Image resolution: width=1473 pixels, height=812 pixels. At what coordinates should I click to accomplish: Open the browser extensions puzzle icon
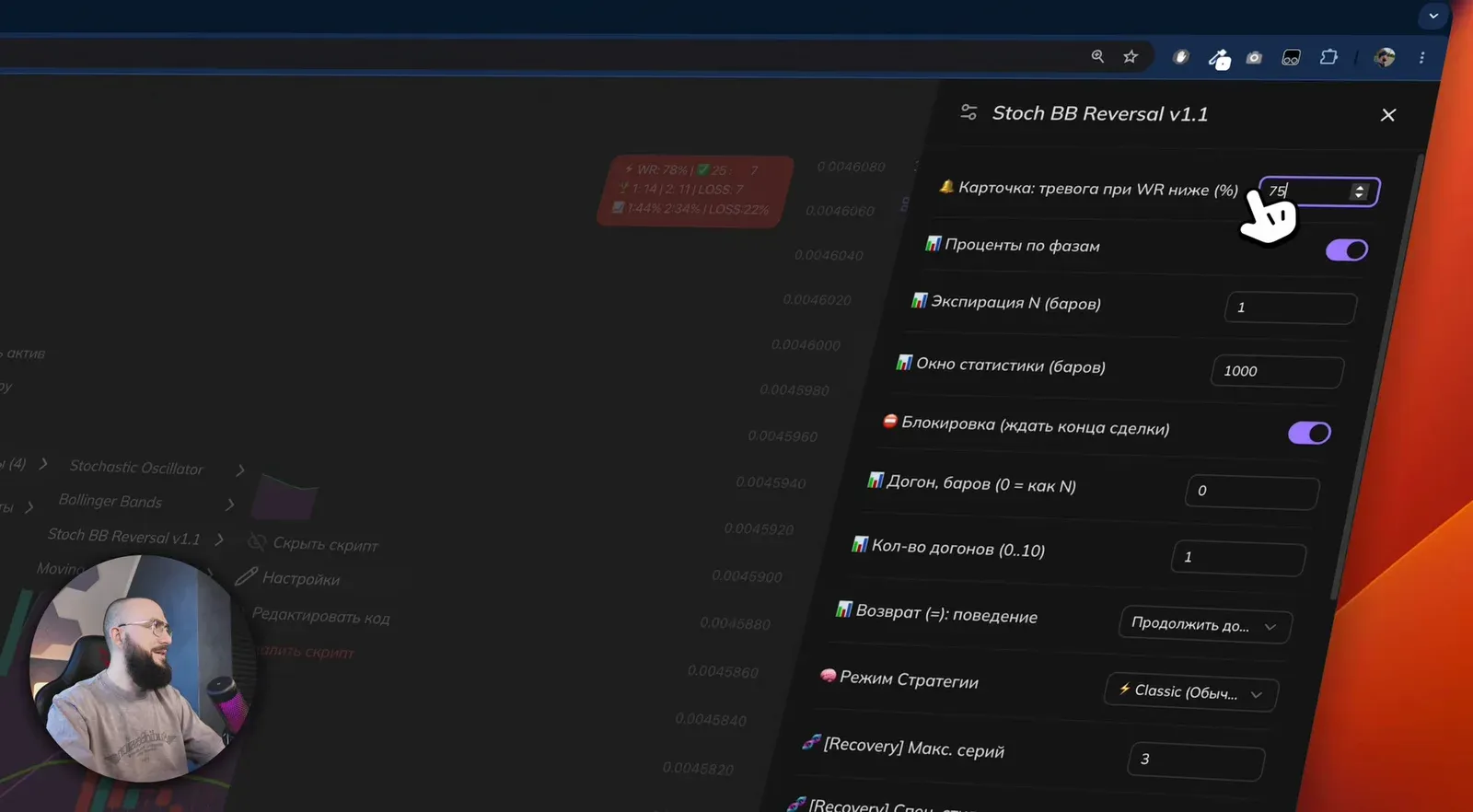coord(1328,57)
